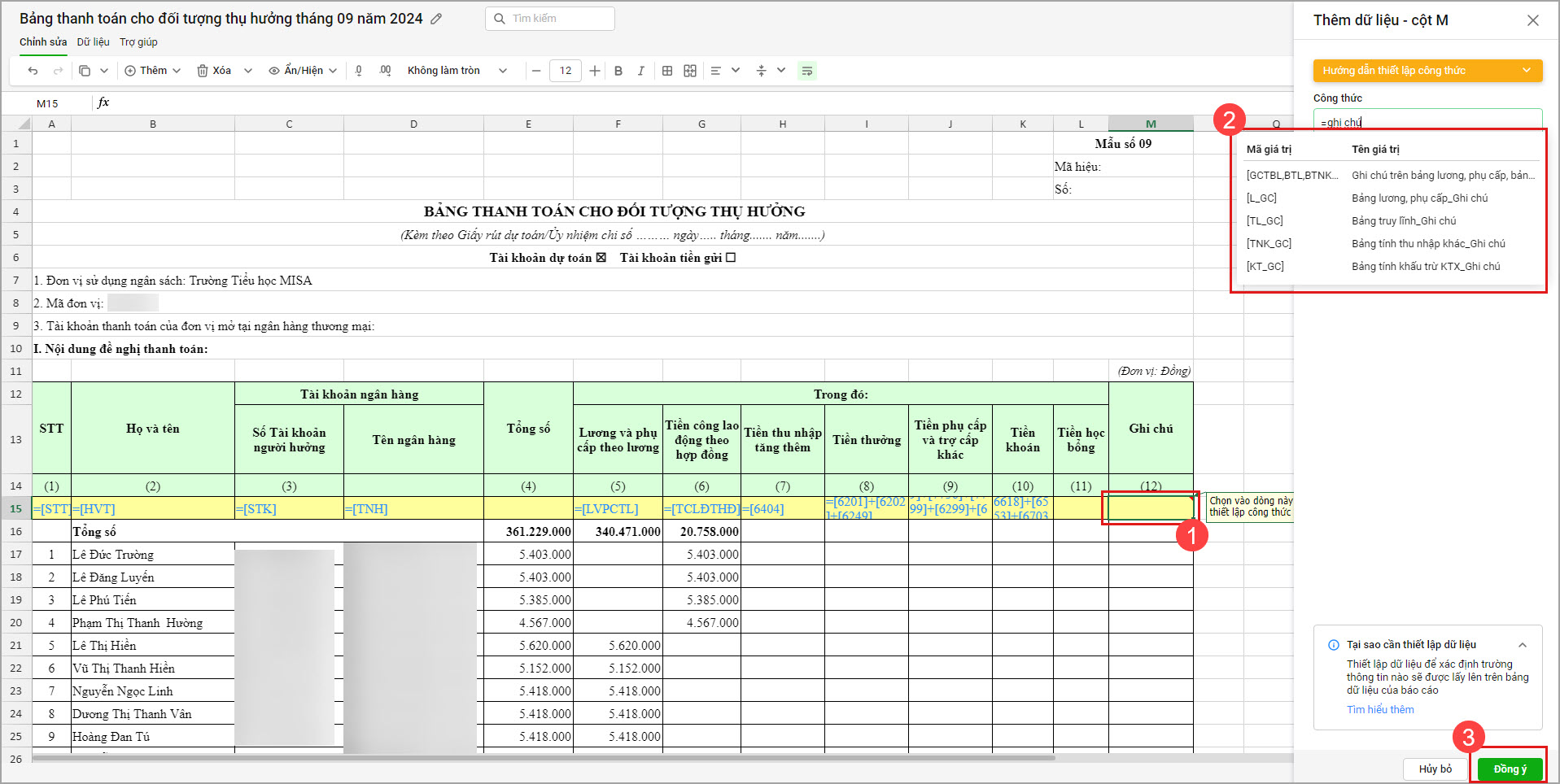Click the info icon beside Tại sao cần thiết lập
Image resolution: width=1560 pixels, height=784 pixels.
coord(1333,645)
